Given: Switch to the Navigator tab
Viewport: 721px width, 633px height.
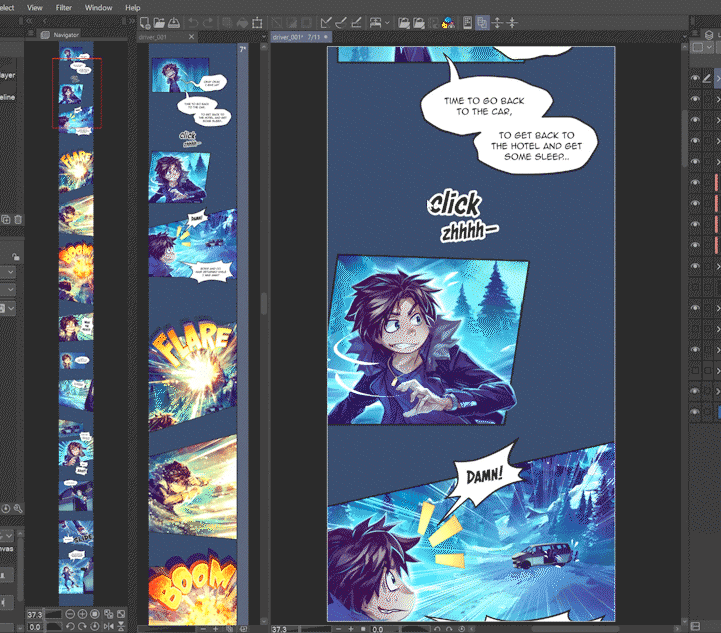Looking at the screenshot, I should [61, 35].
